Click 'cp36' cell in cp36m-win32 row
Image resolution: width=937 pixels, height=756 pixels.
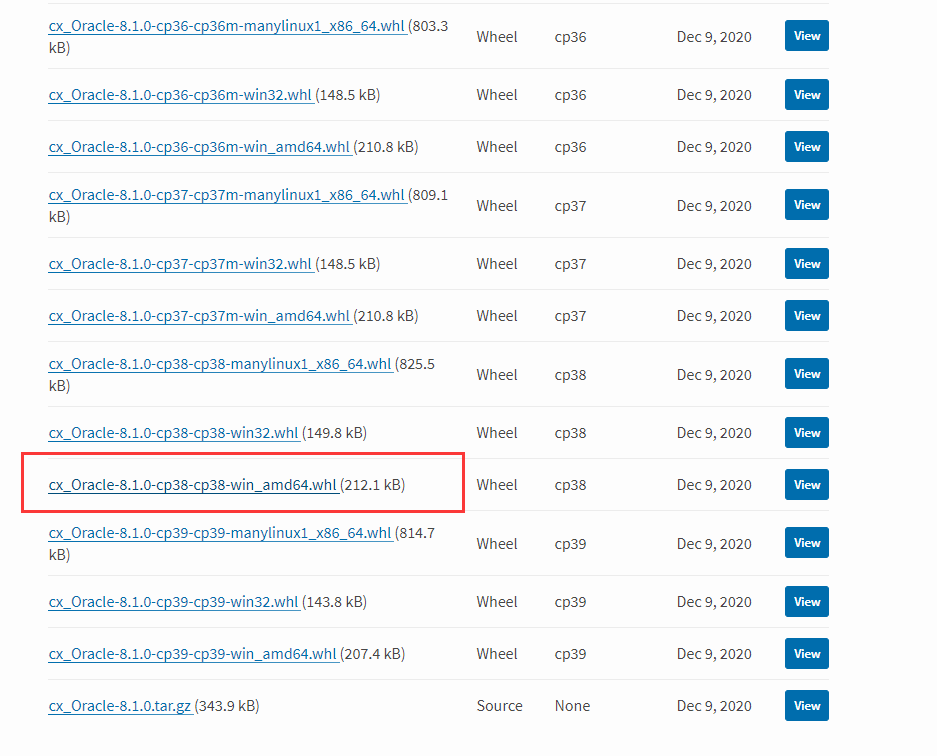coord(570,95)
